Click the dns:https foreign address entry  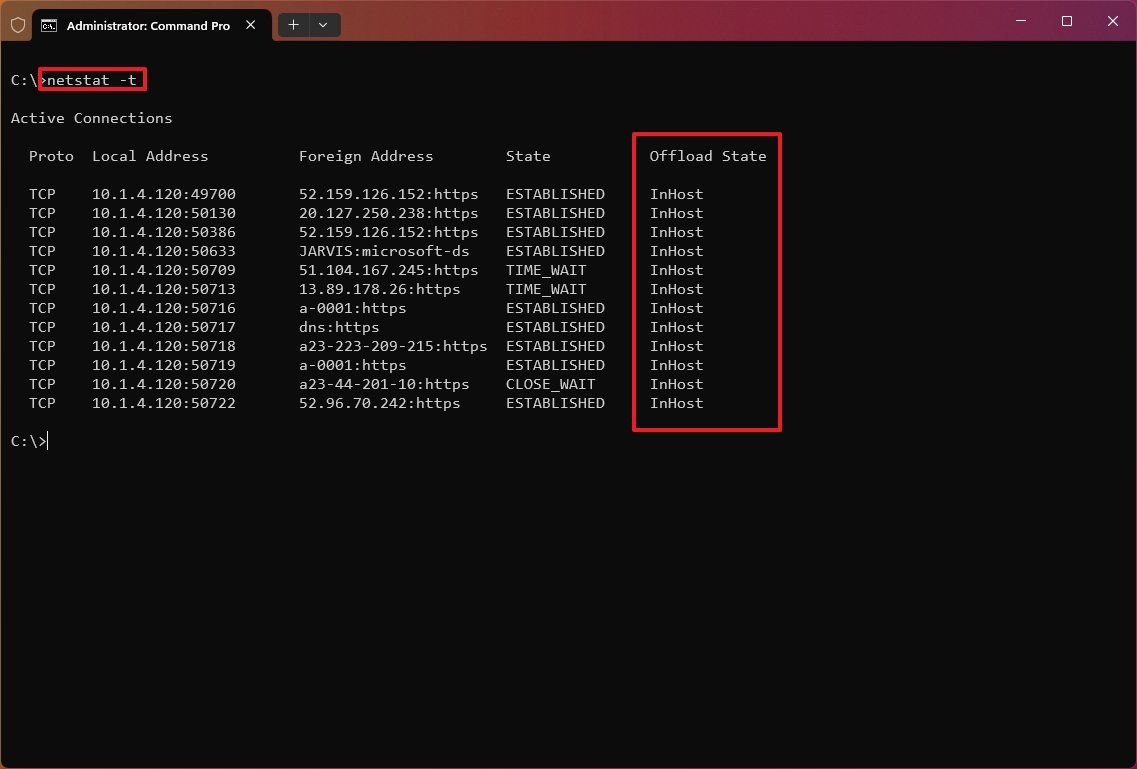click(339, 327)
